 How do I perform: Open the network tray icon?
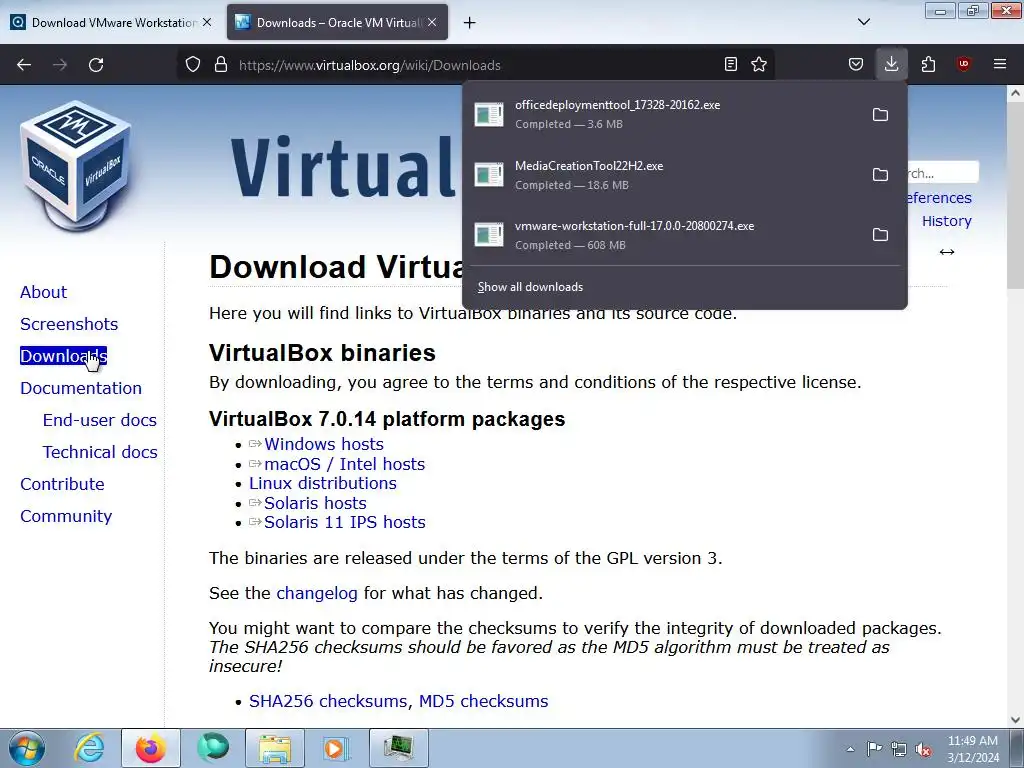coord(899,750)
